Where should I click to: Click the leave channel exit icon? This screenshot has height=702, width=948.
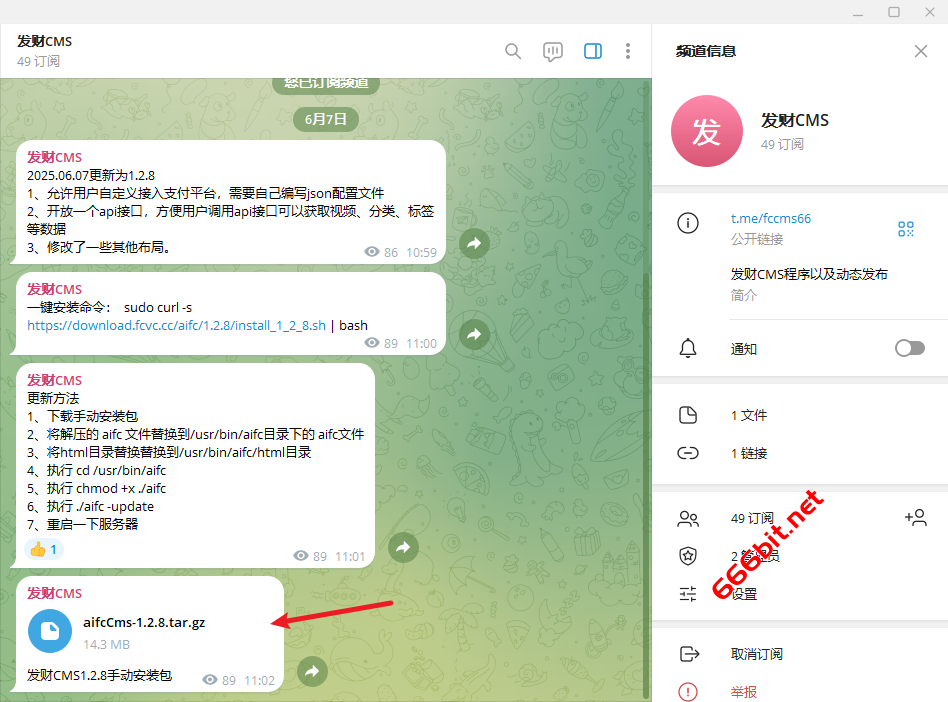pos(689,654)
